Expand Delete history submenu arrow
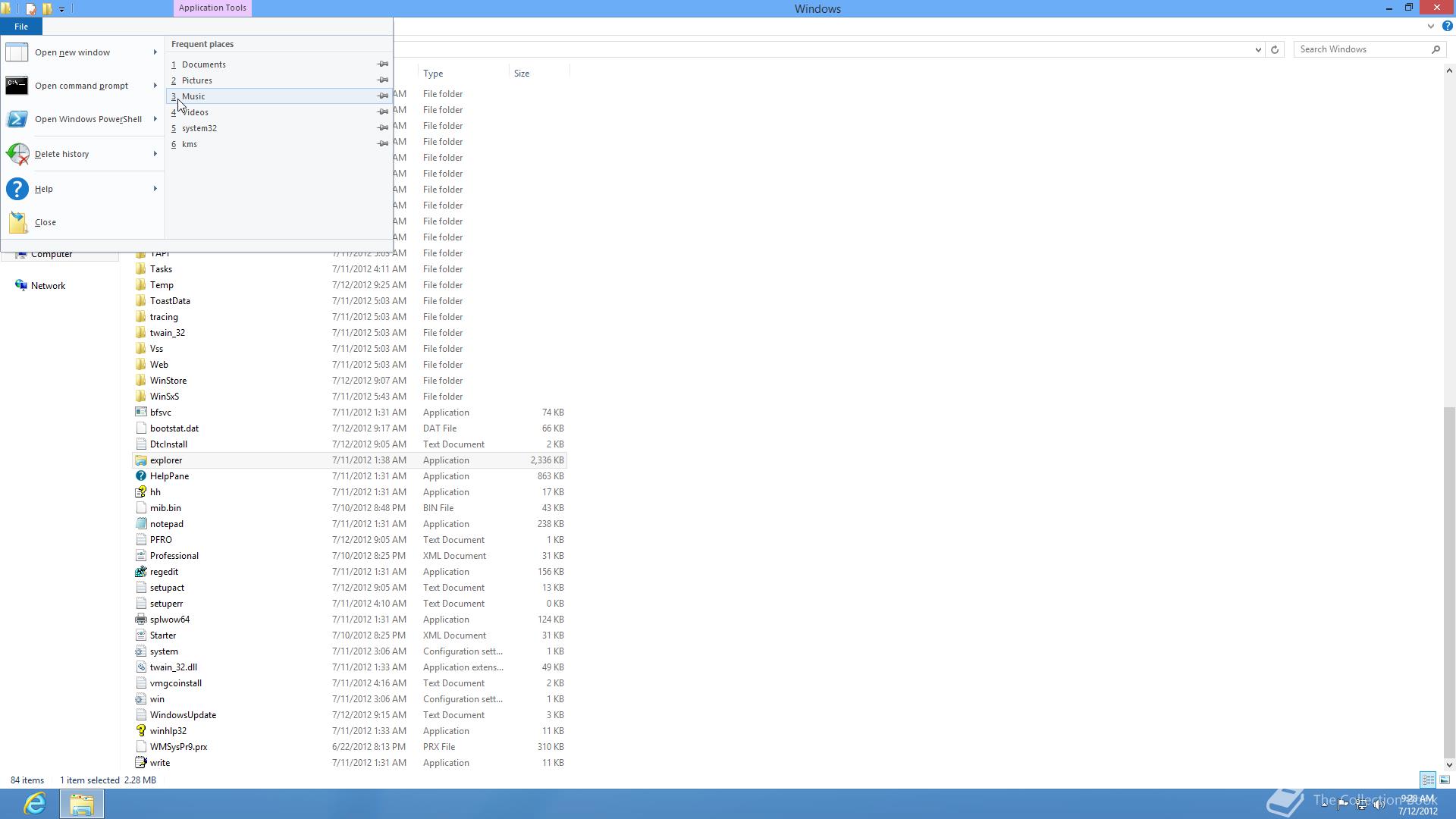This screenshot has height=819, width=1456. click(x=155, y=154)
